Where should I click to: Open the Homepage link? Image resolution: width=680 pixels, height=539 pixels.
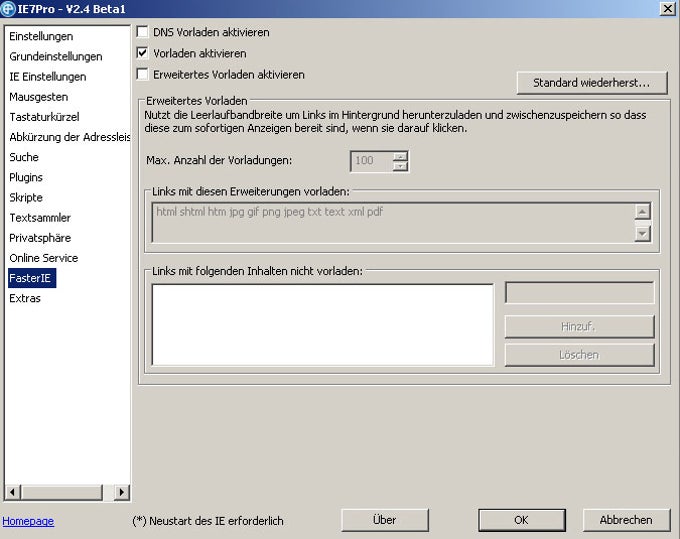tap(28, 521)
